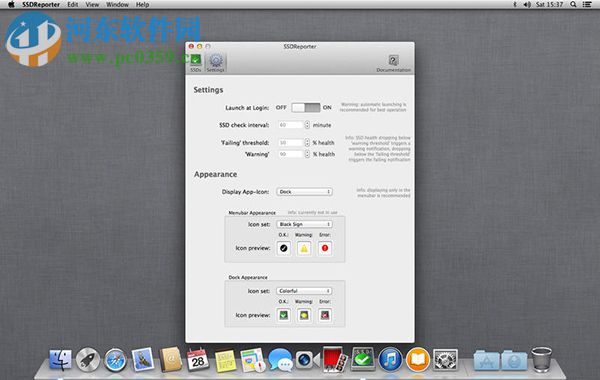Open the SSDReporter application menu
The image size is (600, 380).
point(41,5)
